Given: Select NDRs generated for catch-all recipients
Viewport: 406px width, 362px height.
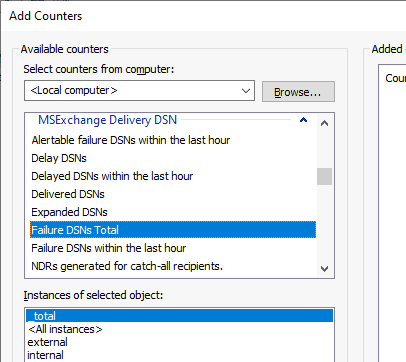Looking at the screenshot, I should click(127, 266).
